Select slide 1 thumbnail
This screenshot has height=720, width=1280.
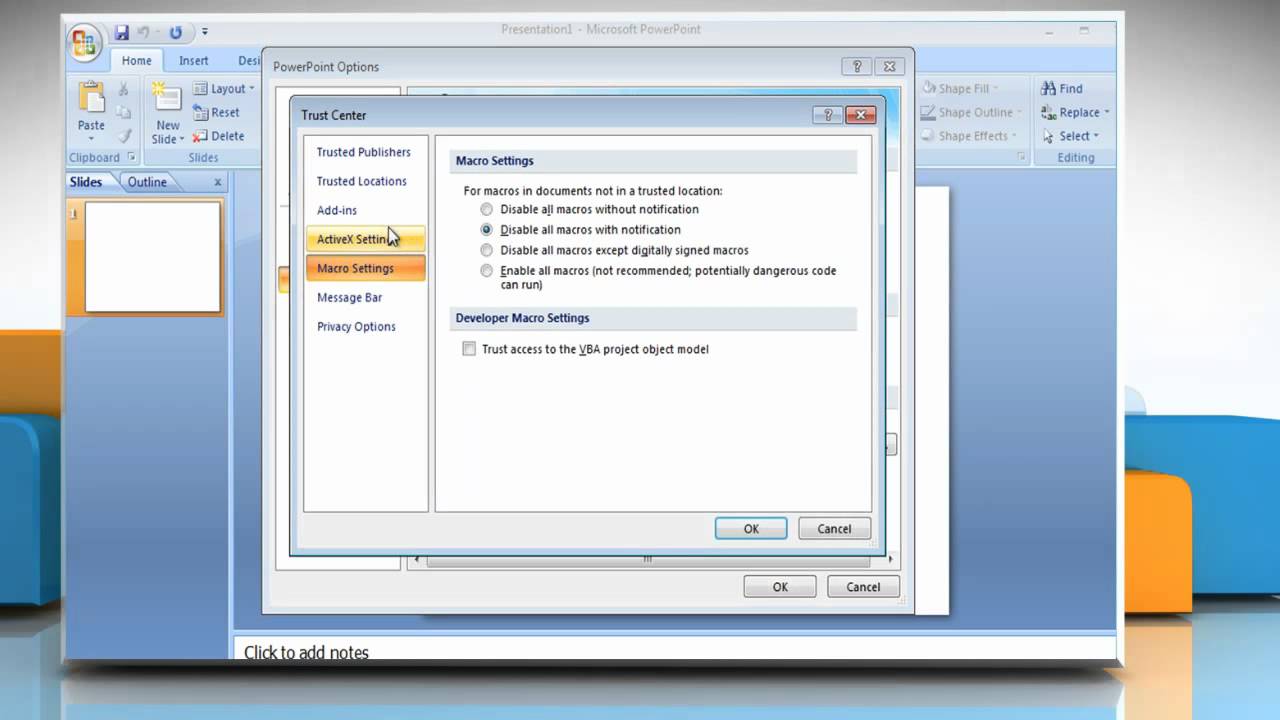[152, 257]
